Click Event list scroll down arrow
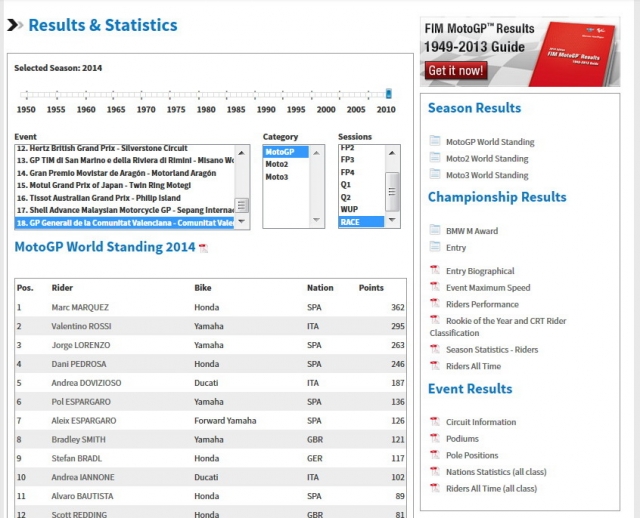This screenshot has height=518, width=640. pyautogui.click(x=242, y=221)
